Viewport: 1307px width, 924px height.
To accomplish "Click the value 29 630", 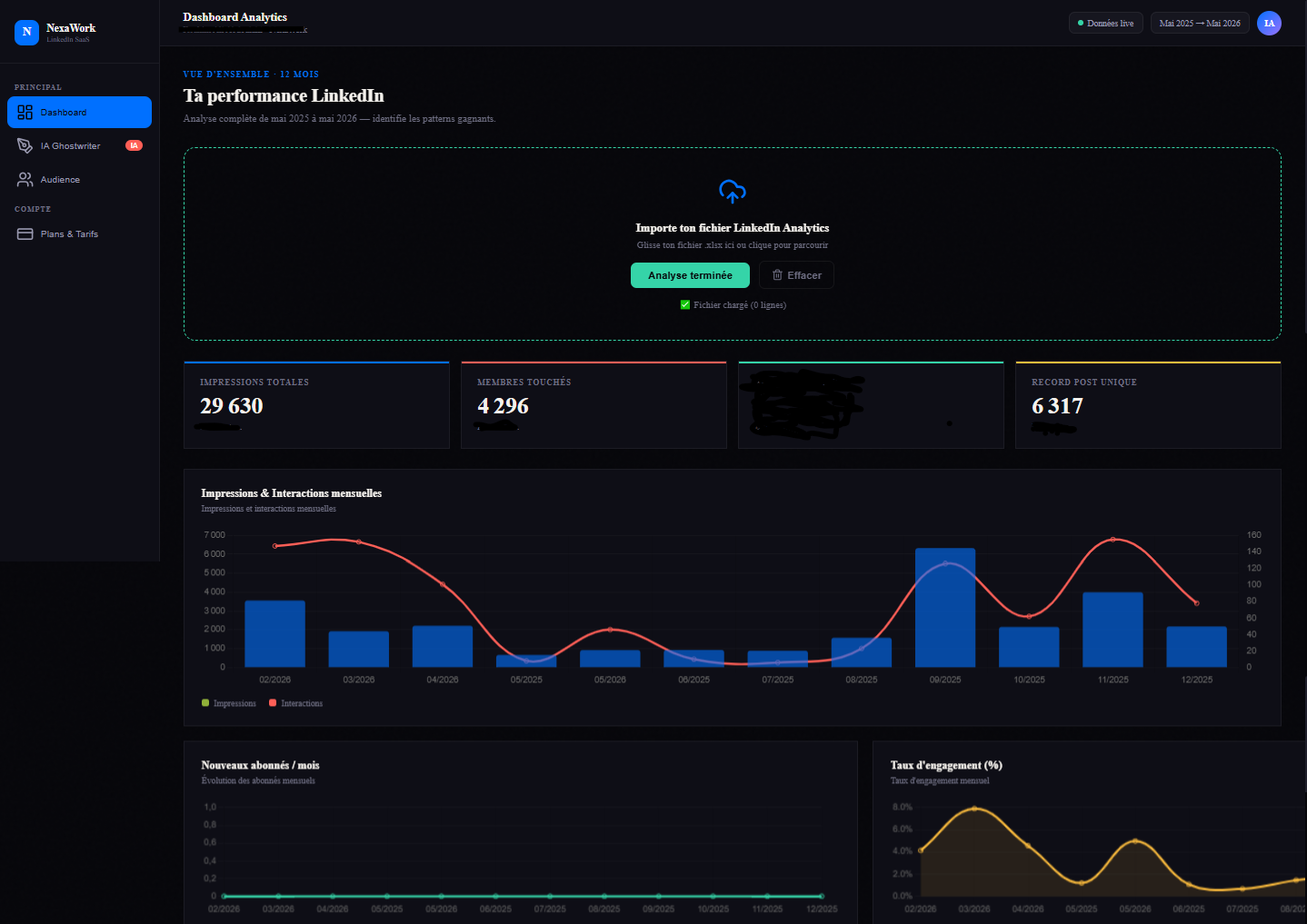I will coord(232,406).
